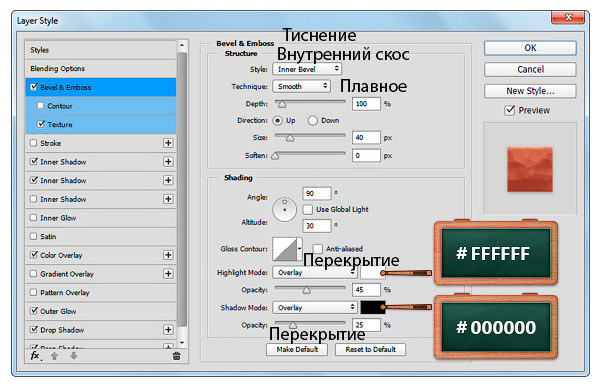600x387 pixels.
Task: Toggle the Preview checkbox
Action: (510, 110)
